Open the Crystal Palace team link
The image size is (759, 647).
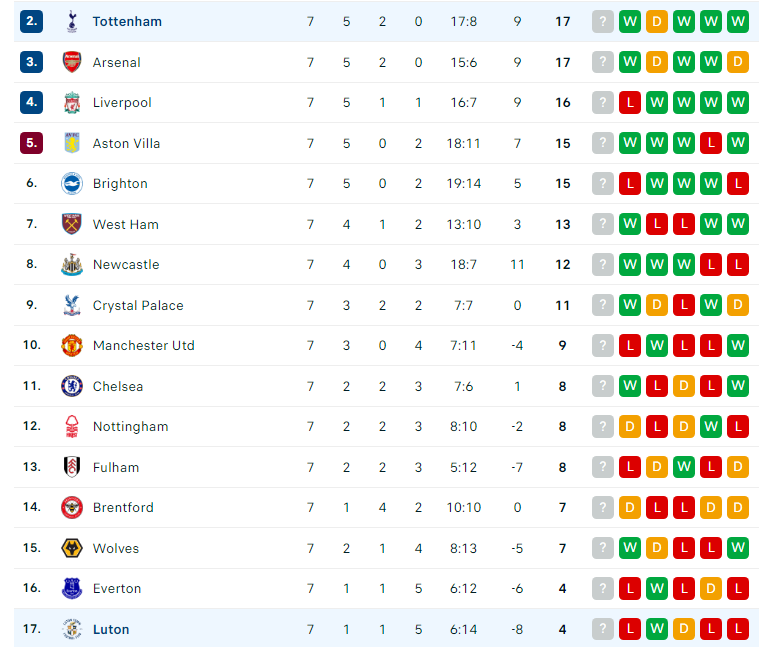click(138, 305)
